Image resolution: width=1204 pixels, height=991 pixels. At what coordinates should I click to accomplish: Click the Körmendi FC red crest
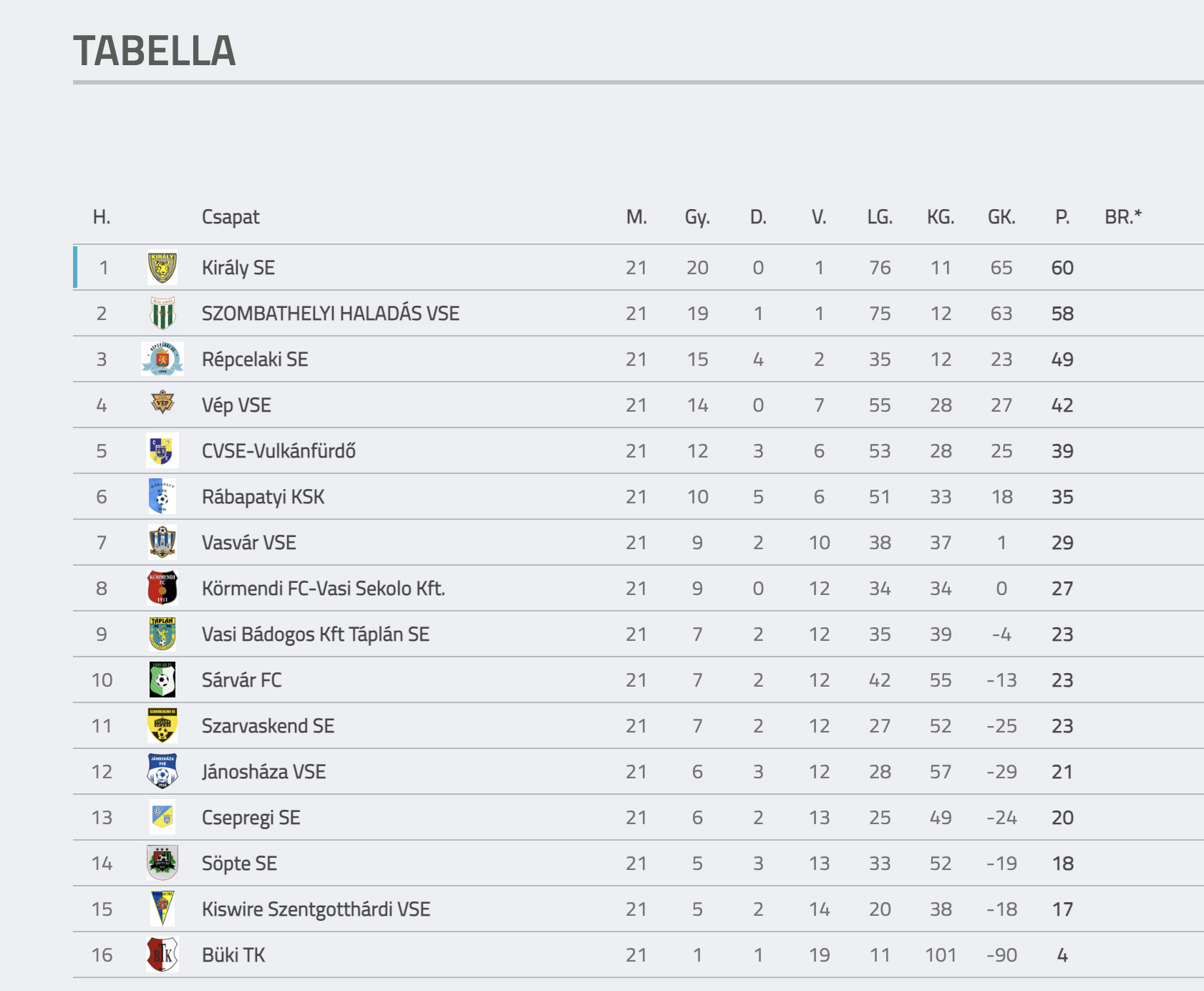click(x=162, y=589)
